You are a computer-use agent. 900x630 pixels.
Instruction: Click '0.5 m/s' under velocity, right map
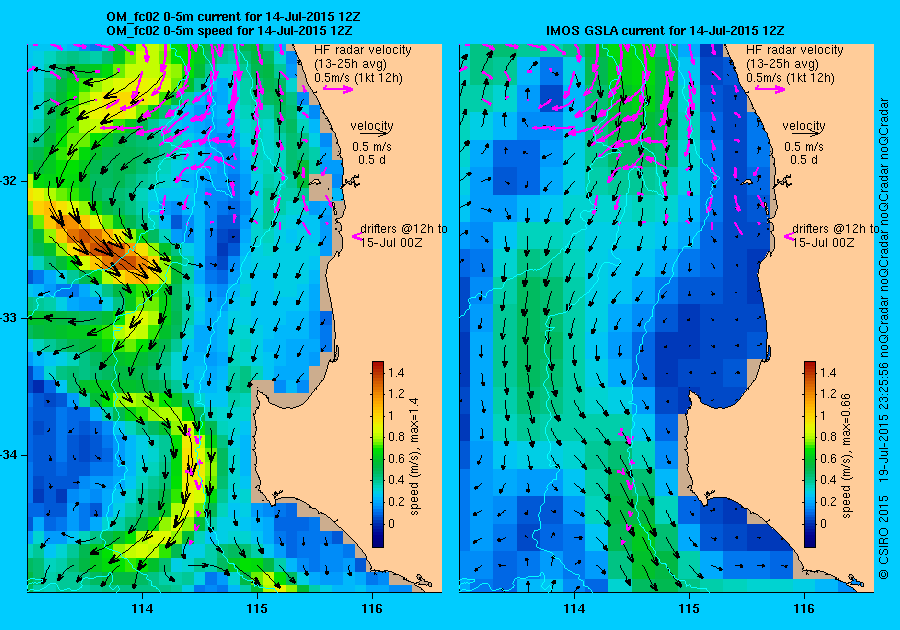point(804,146)
